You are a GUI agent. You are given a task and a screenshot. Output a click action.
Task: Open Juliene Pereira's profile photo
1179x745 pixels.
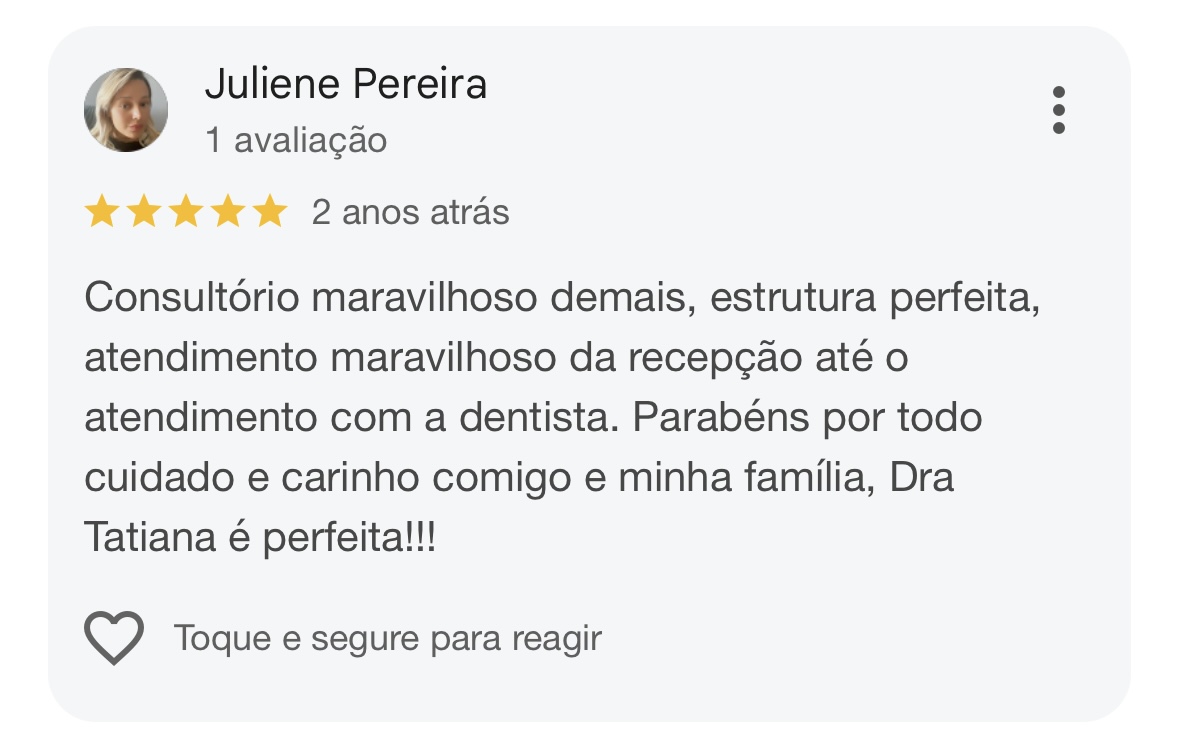(126, 110)
